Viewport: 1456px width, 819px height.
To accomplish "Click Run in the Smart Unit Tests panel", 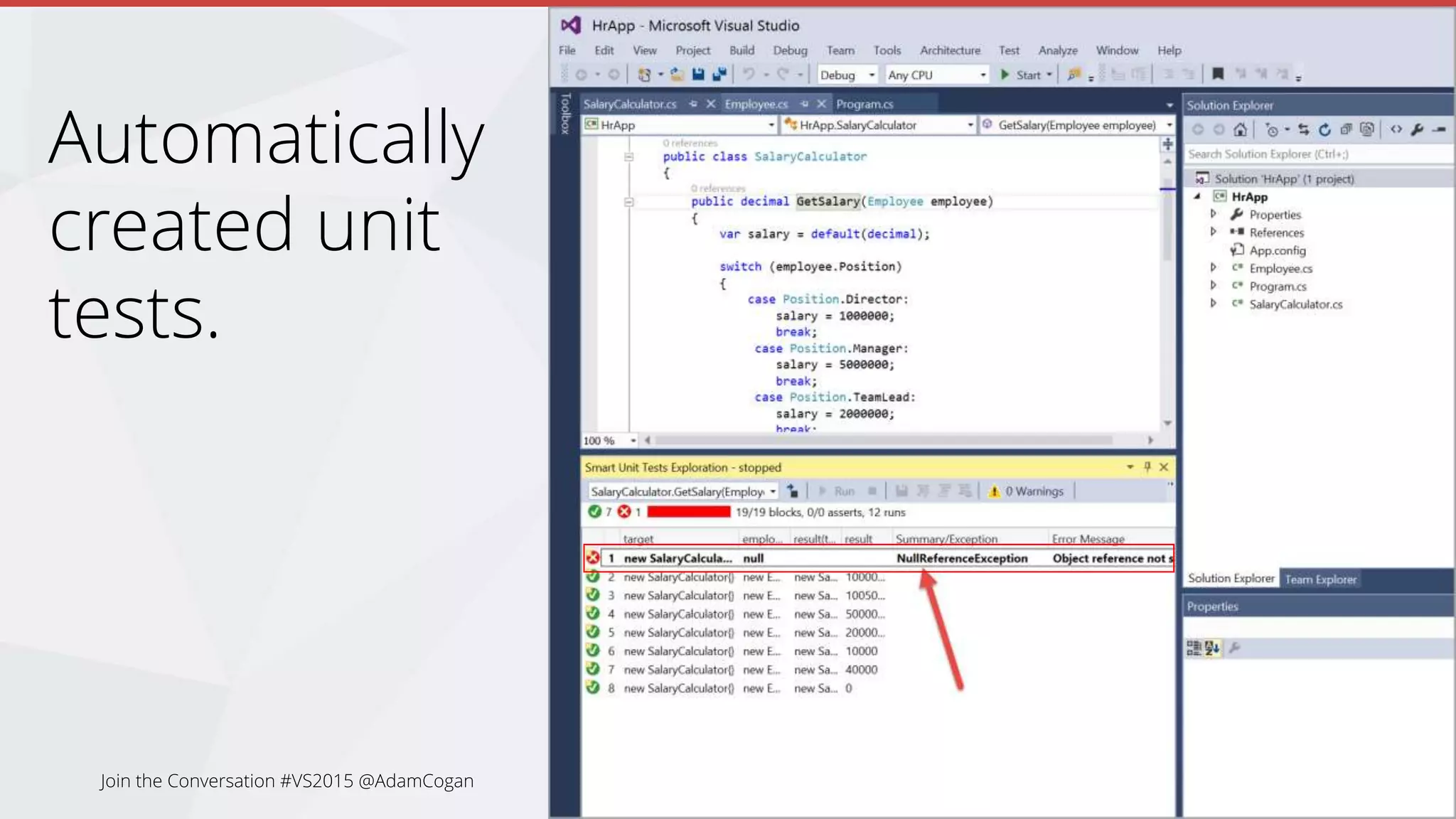I will pyautogui.click(x=836, y=491).
